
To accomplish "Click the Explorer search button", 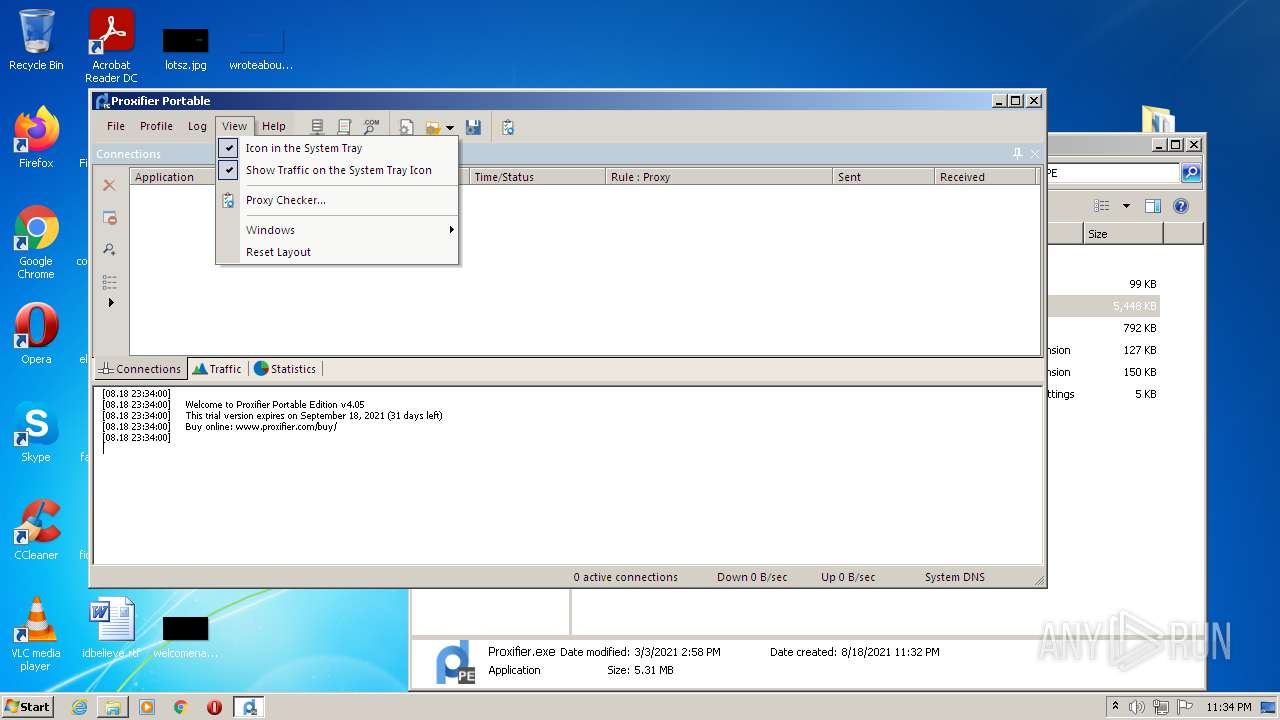I will coord(1191,173).
